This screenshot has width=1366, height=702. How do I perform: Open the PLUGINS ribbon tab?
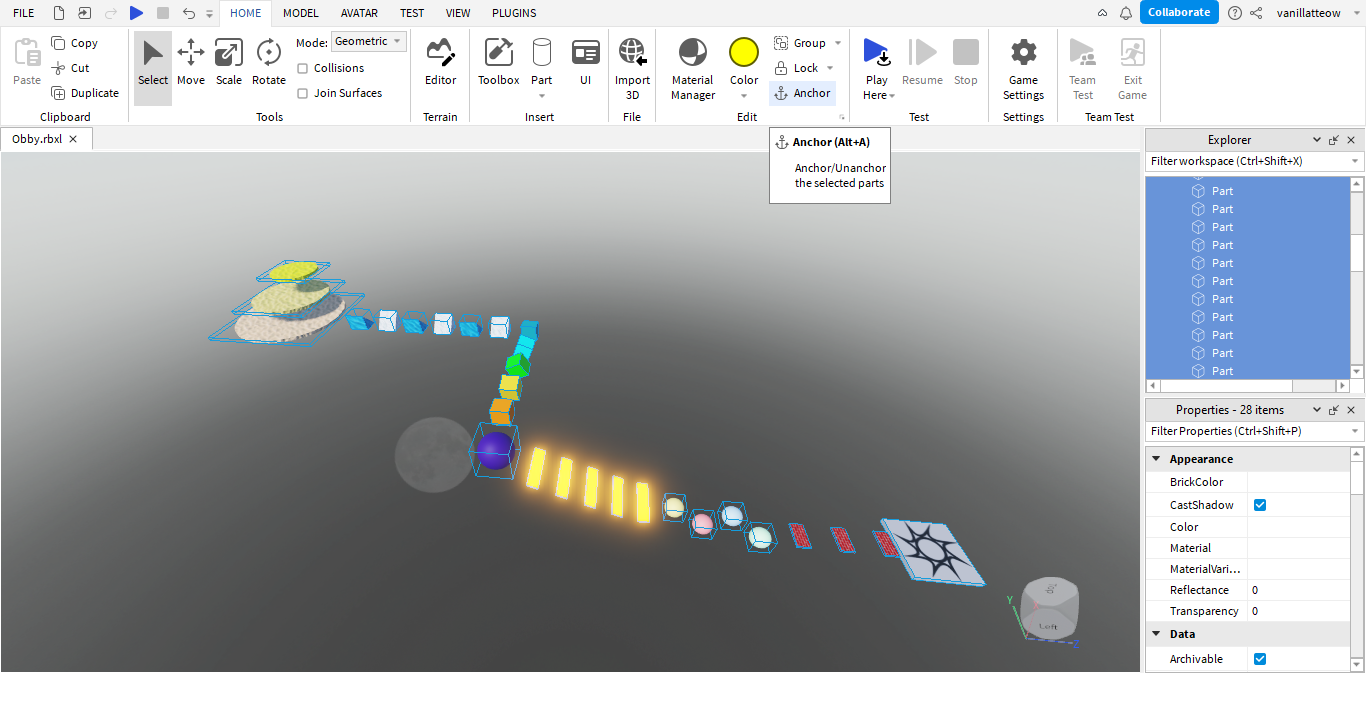point(514,13)
